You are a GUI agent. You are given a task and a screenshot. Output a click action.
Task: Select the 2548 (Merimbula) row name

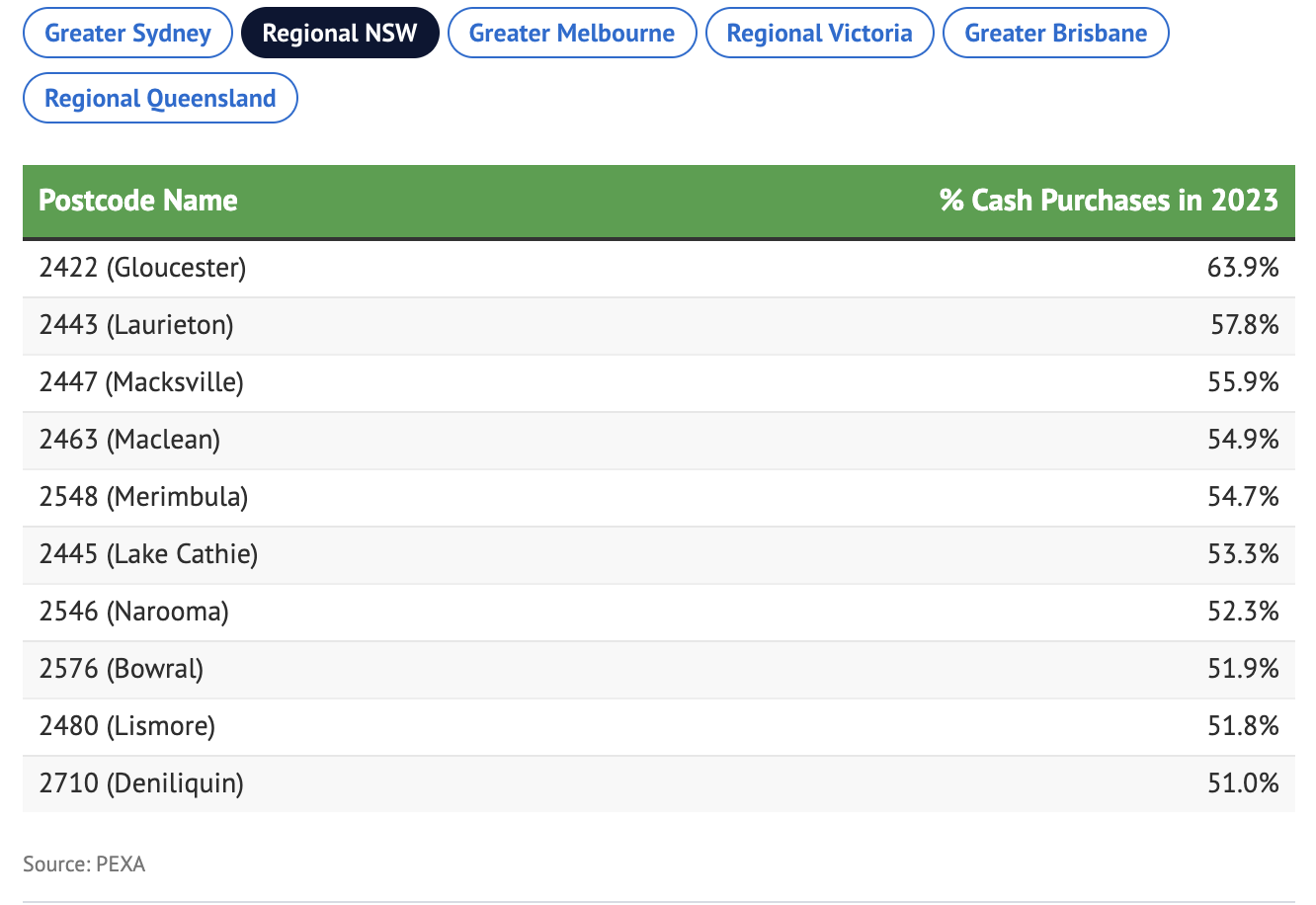(x=143, y=497)
